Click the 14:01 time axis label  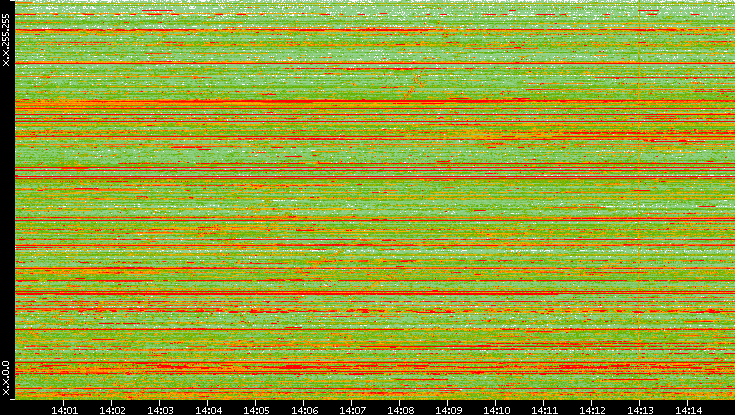[x=64, y=410]
